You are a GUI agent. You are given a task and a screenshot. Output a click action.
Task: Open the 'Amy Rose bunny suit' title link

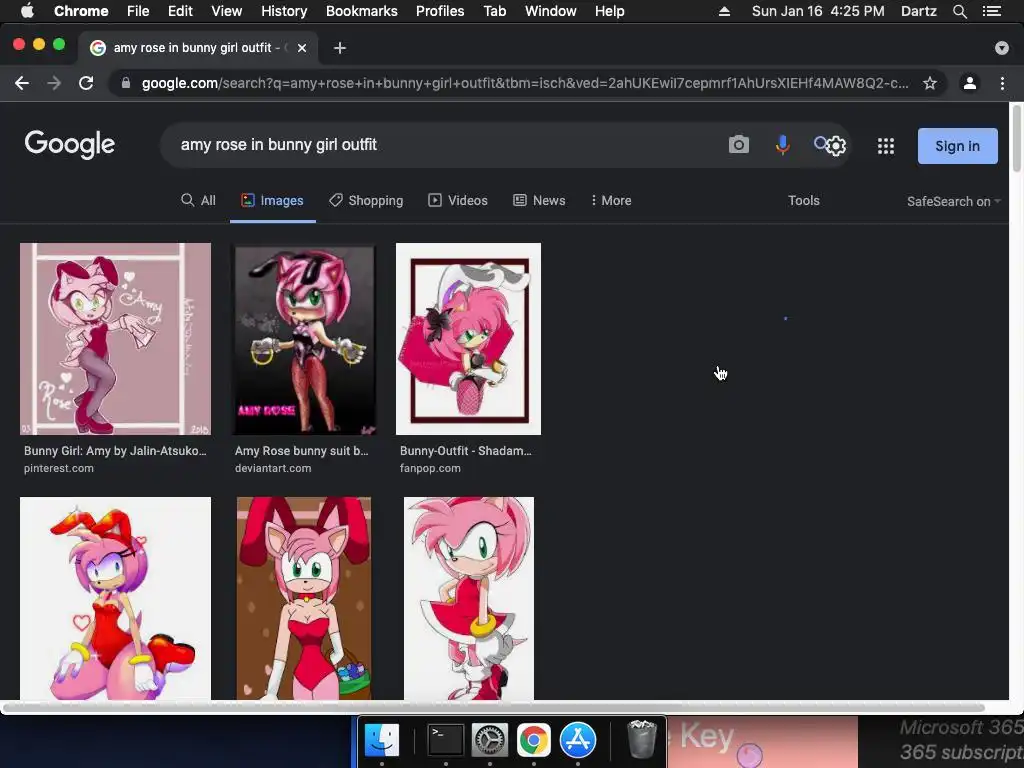tap(301, 451)
